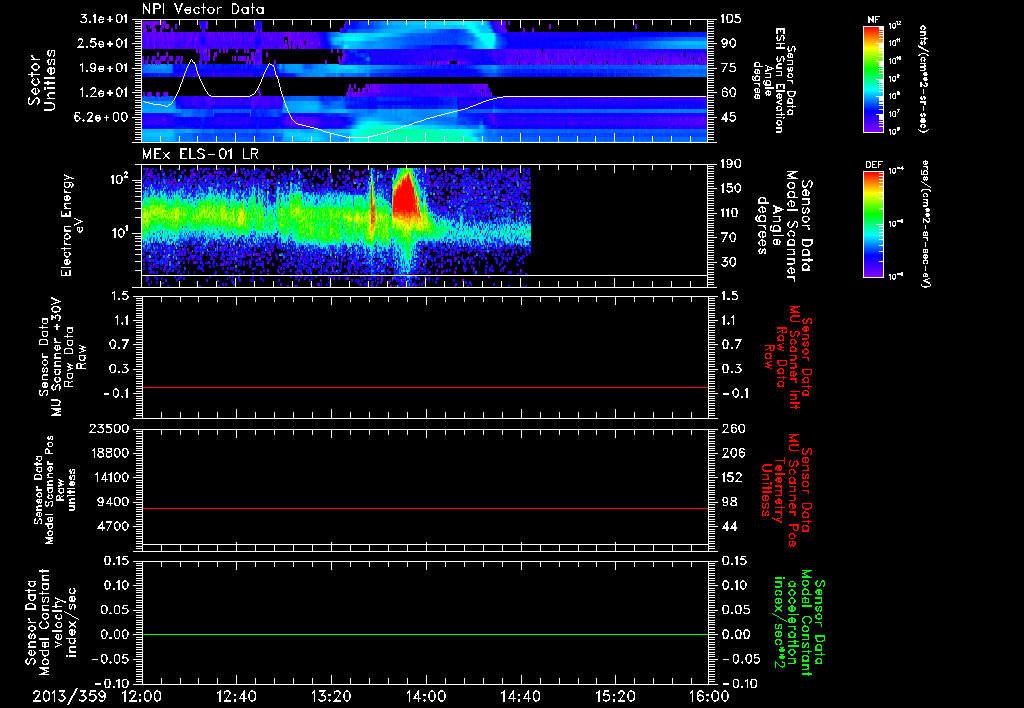
Task: Select the 'NPI Vector Data' panel title
Action: coord(203,9)
